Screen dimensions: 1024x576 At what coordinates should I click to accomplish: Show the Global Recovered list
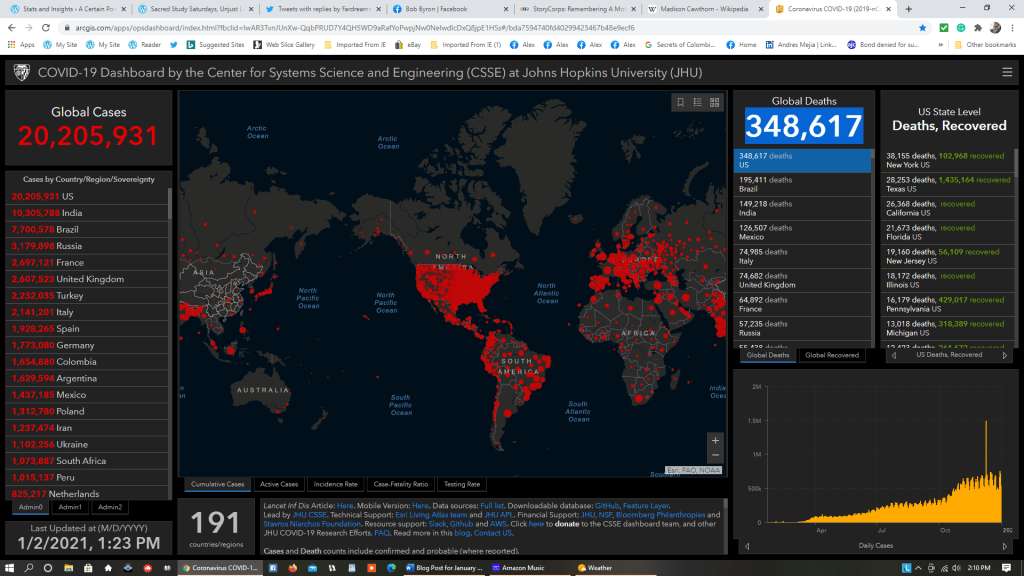[831, 355]
